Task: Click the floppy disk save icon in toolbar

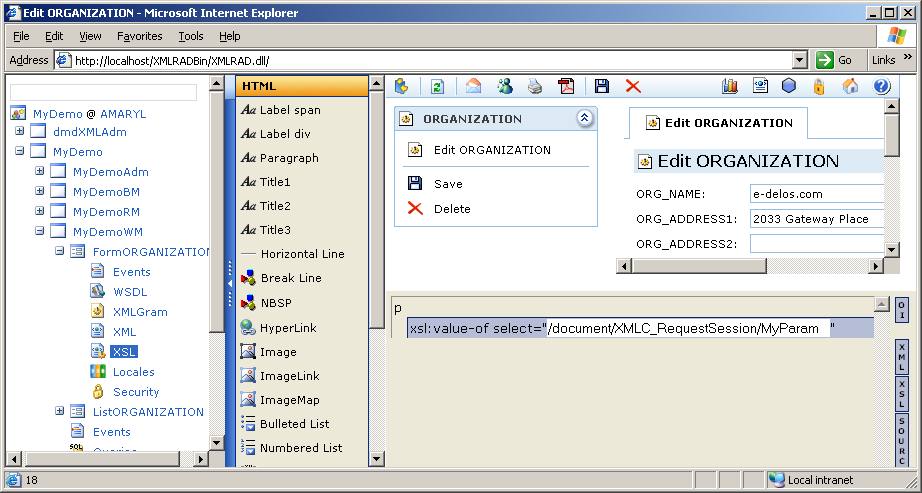Action: pos(601,86)
